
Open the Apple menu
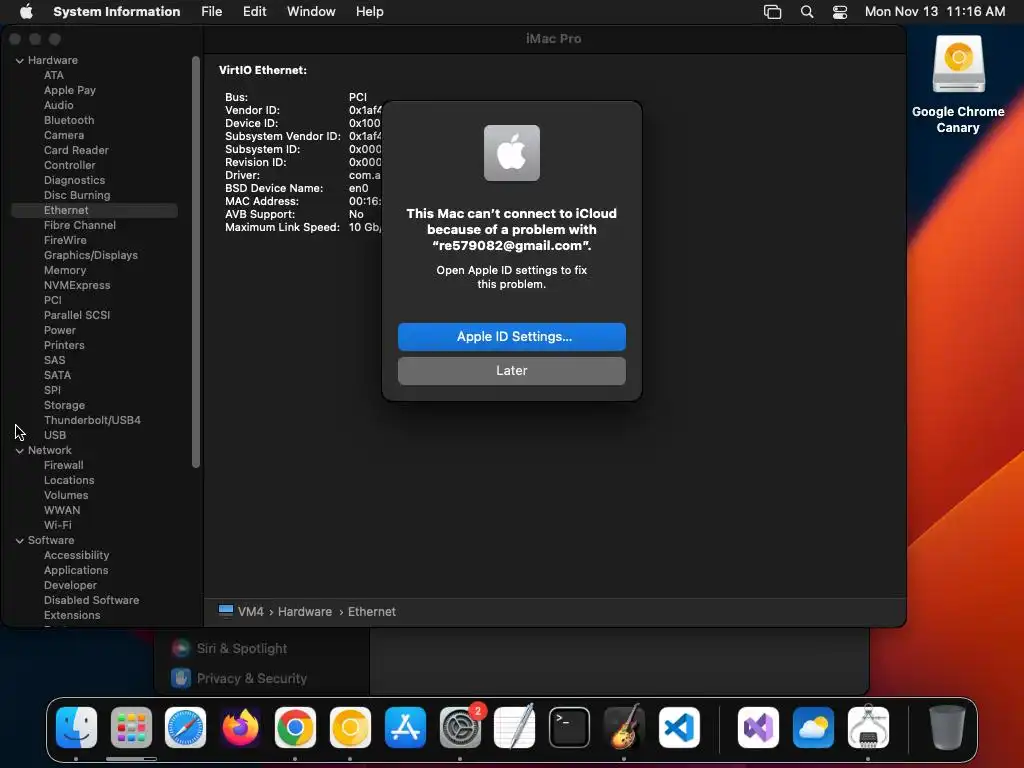coord(26,11)
